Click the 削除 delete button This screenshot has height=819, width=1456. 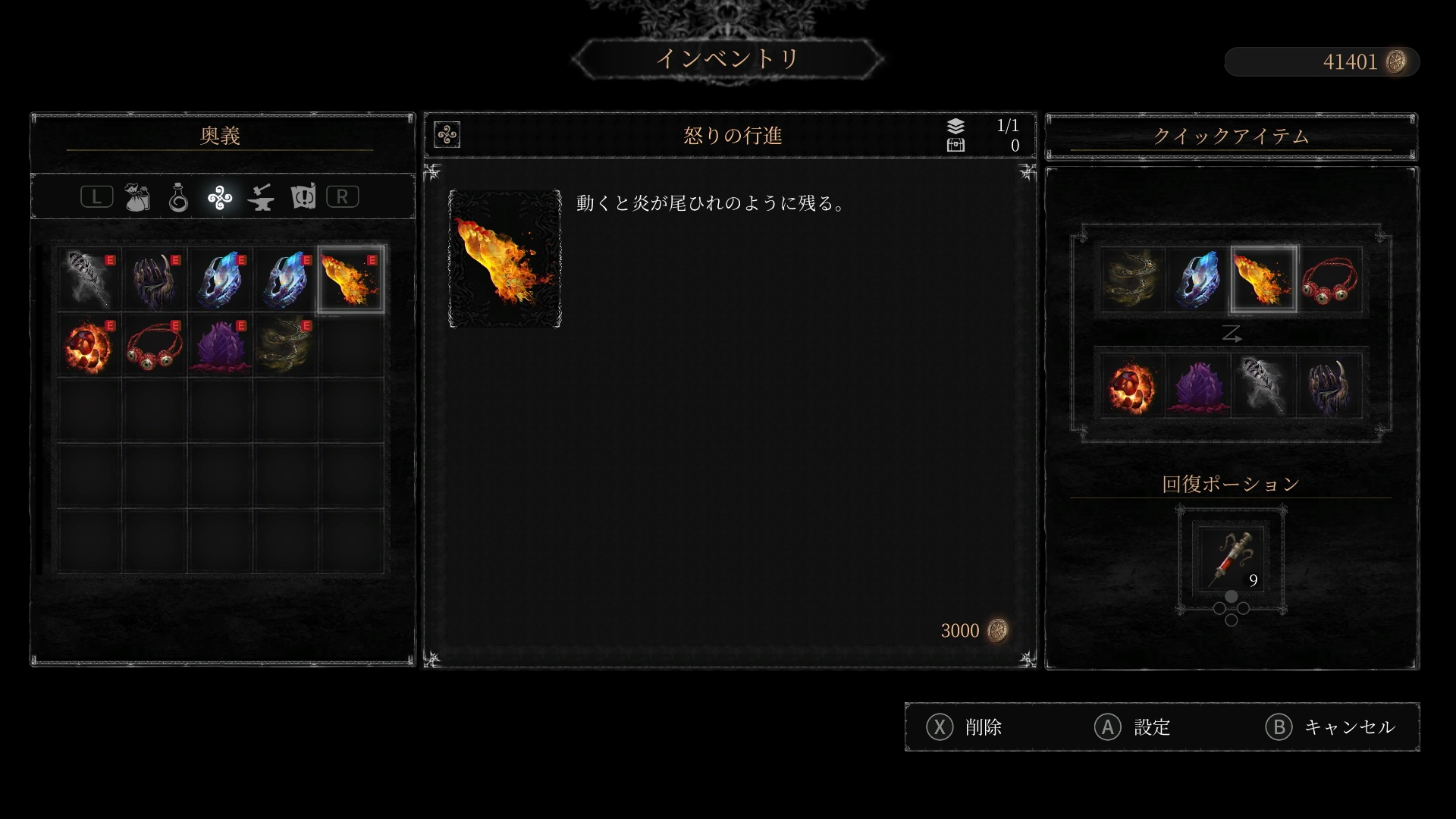[965, 727]
